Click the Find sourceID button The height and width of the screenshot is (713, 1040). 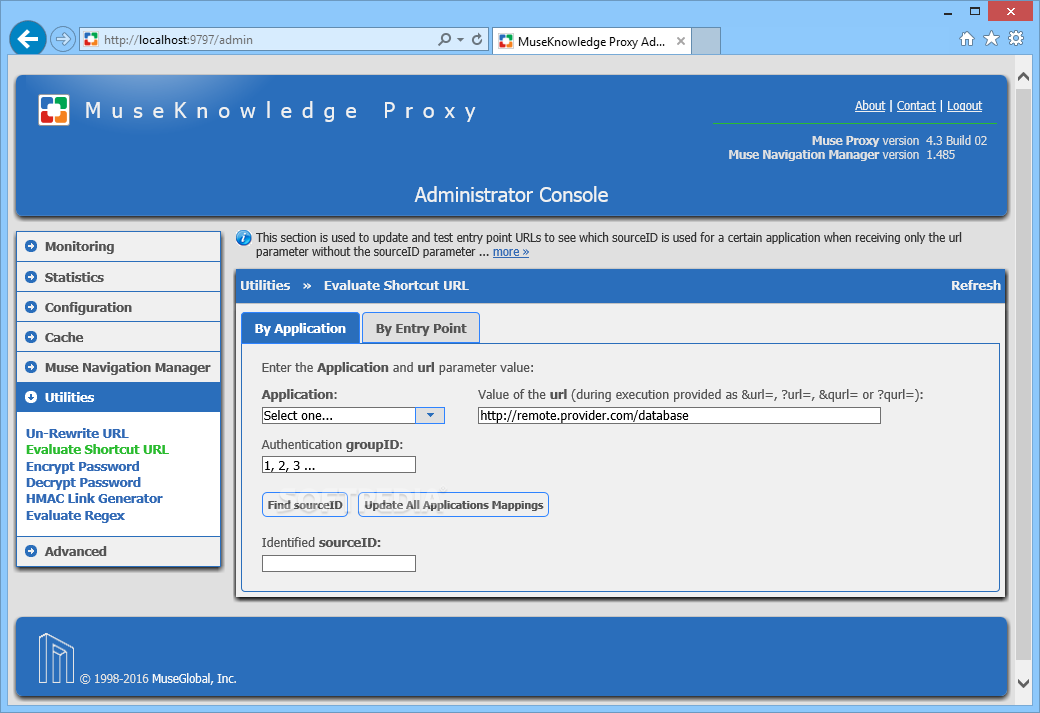(x=305, y=505)
